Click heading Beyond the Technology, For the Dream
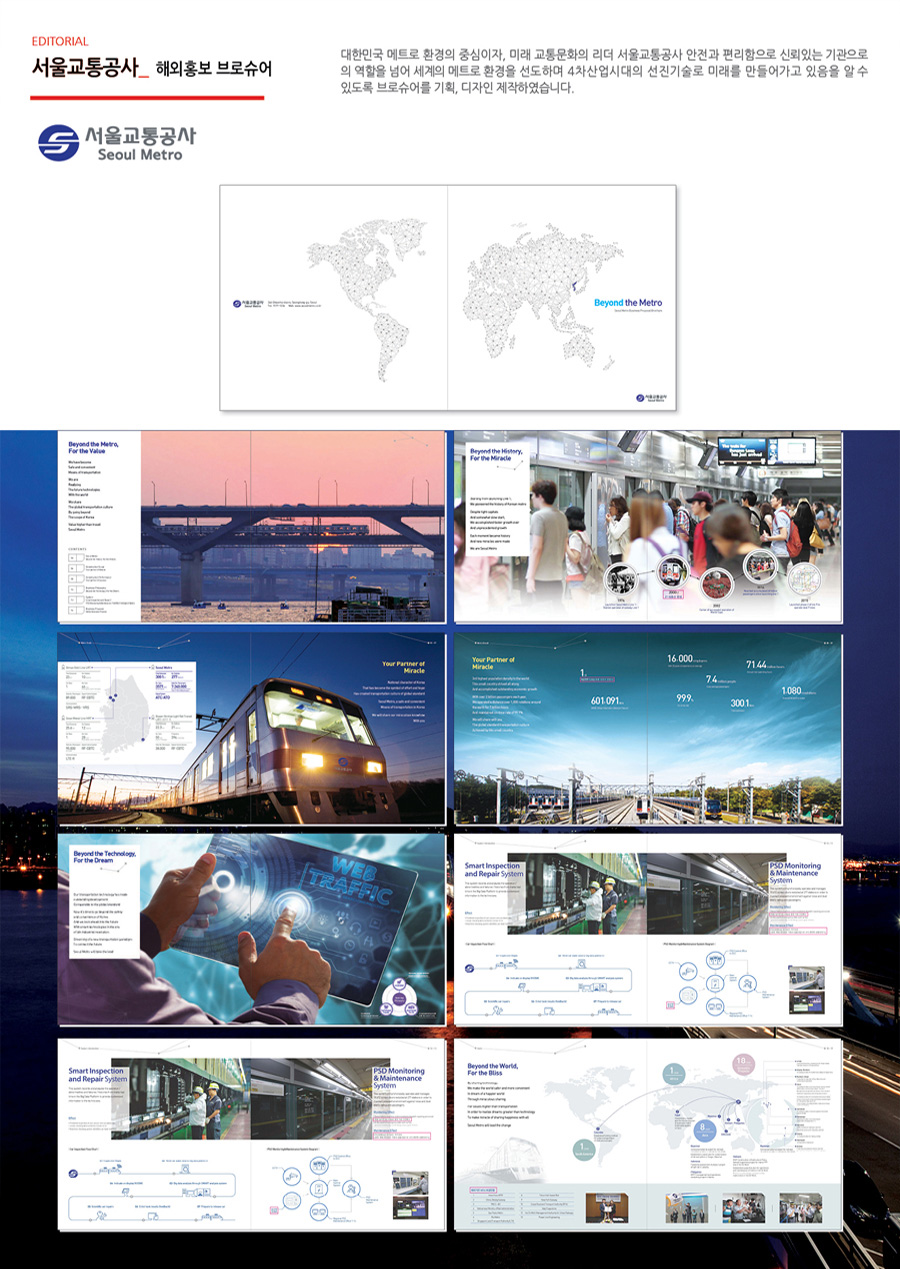The image size is (900, 1269). pos(104,857)
